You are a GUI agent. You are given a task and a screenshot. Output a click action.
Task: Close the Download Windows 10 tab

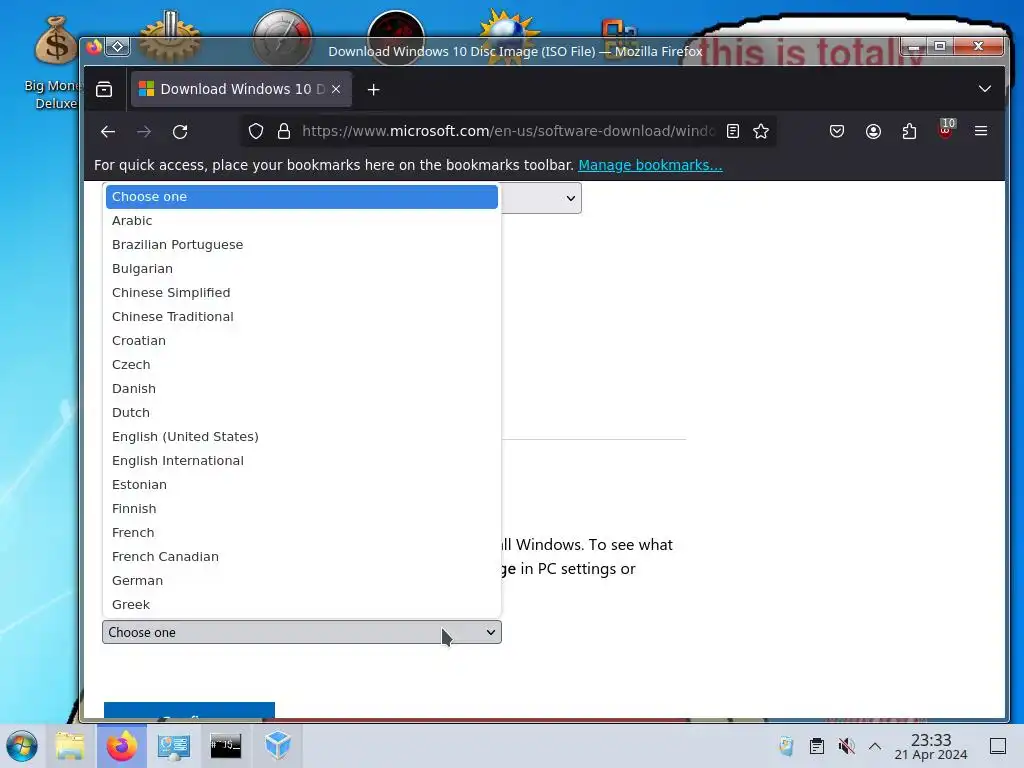(336, 89)
